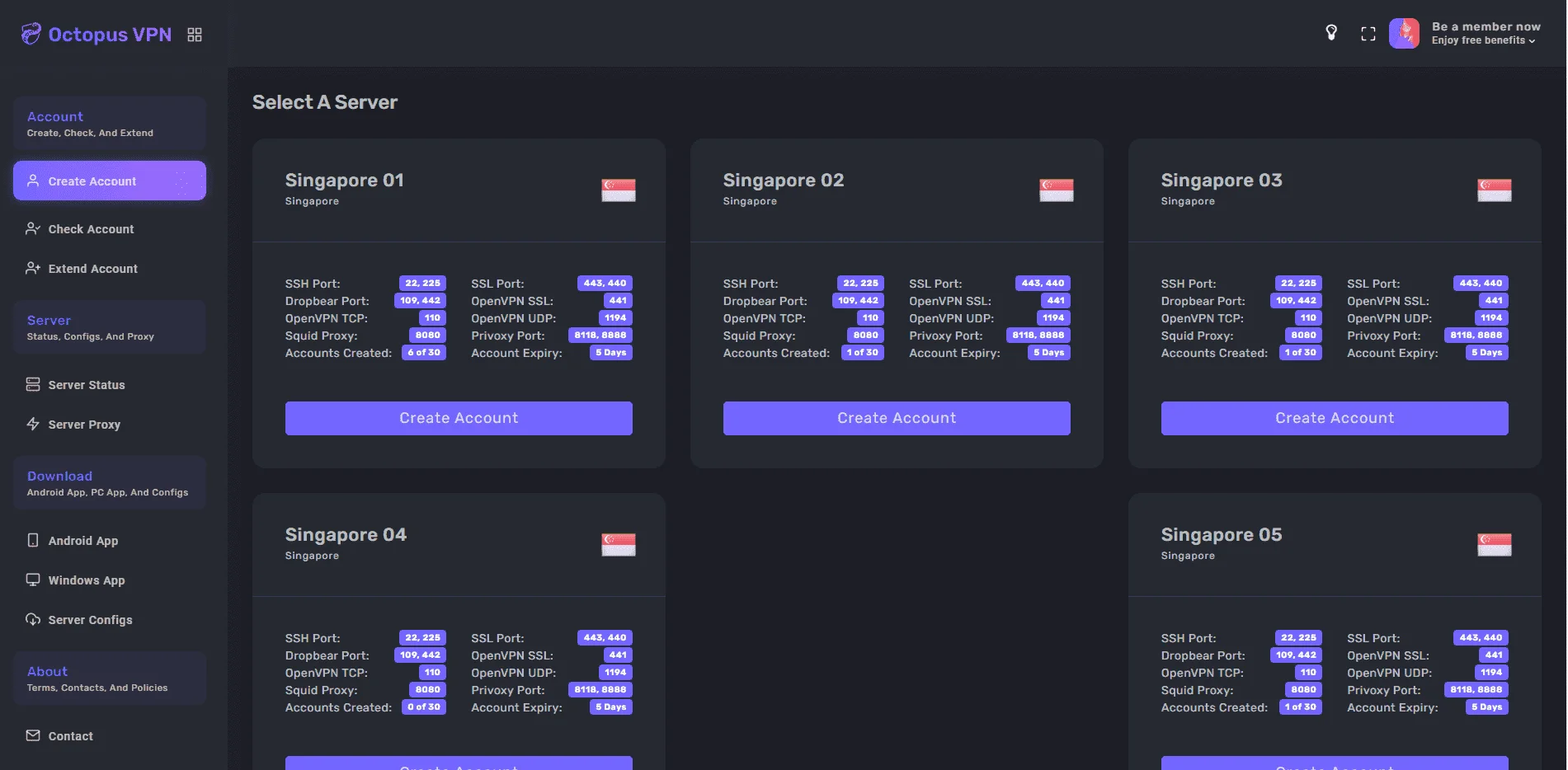Click the Extend Account icon
Image resolution: width=1568 pixels, height=770 pixels.
click(33, 268)
